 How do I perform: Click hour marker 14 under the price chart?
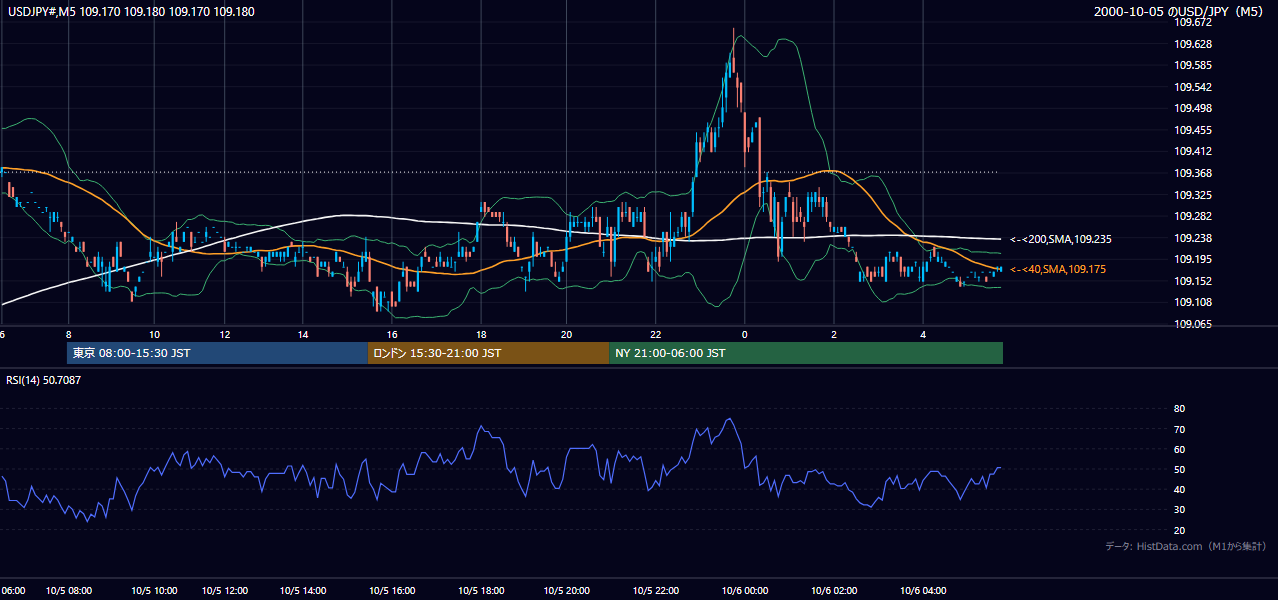(x=305, y=335)
